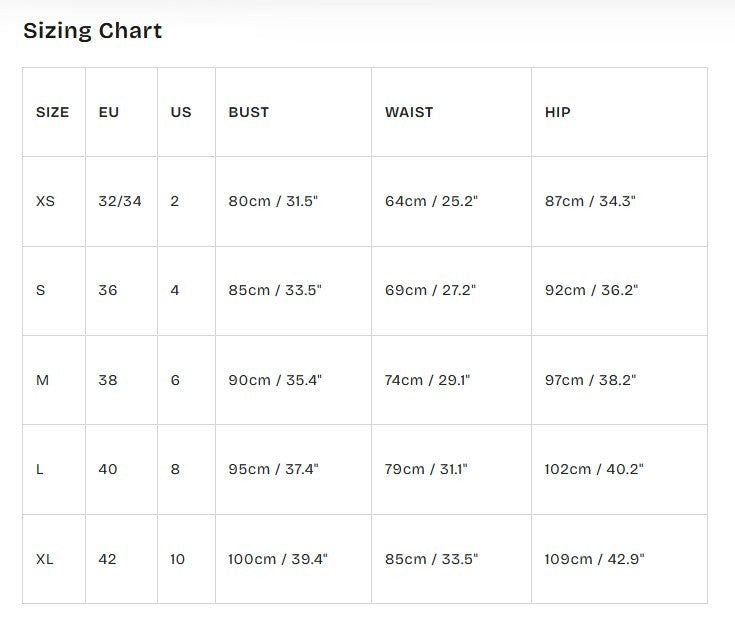Select the SIZE column header
Image resolution: width=735 pixels, height=626 pixels.
click(52, 112)
